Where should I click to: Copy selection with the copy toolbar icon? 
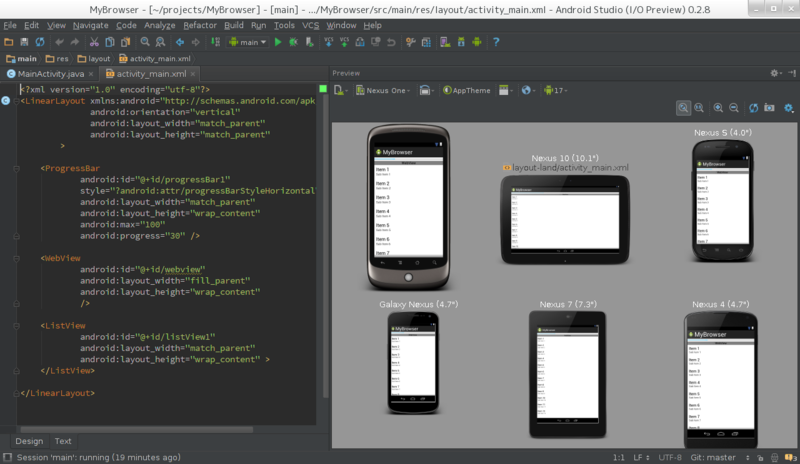click(x=109, y=42)
